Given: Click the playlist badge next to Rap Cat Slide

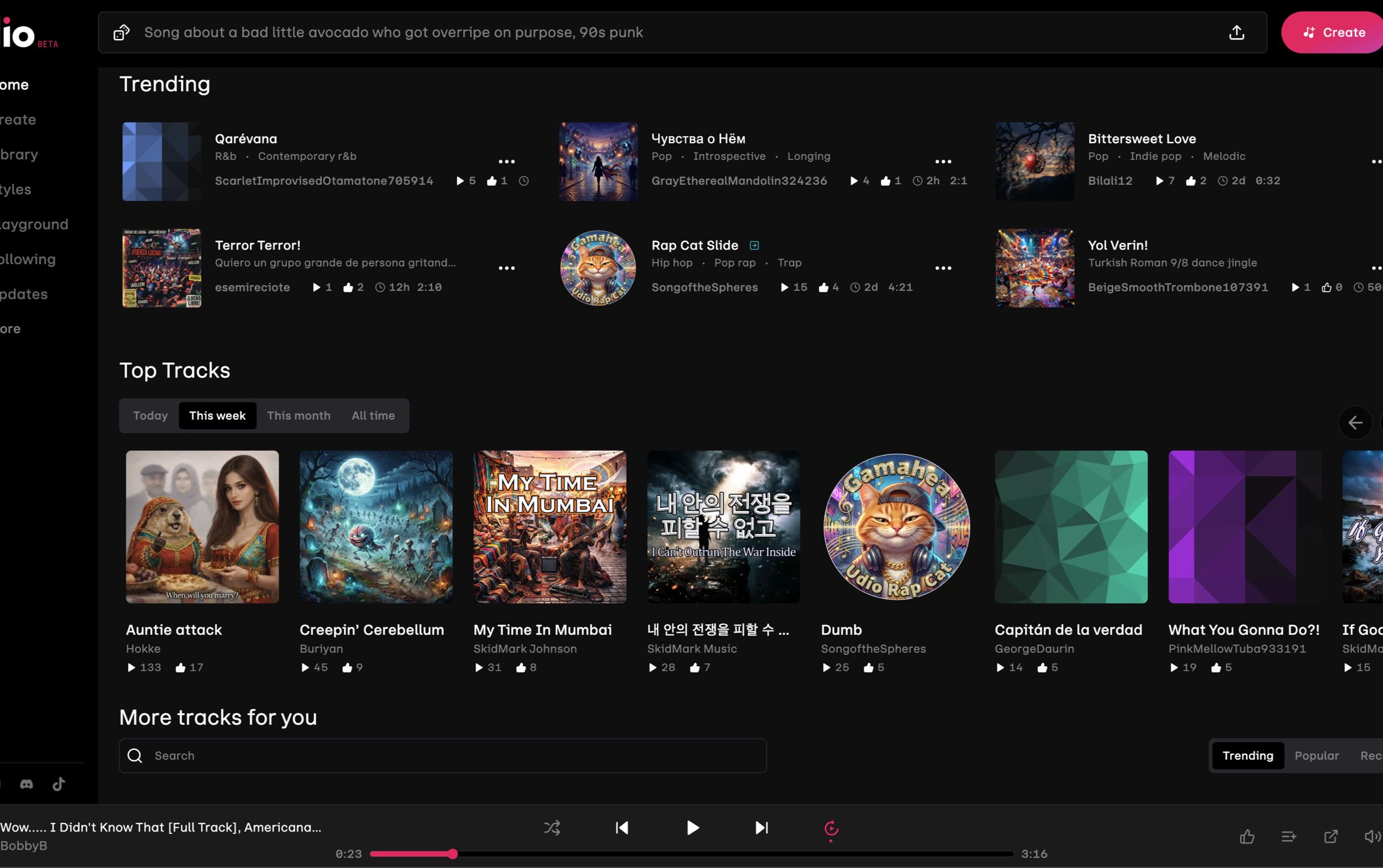Looking at the screenshot, I should pyautogui.click(x=754, y=245).
